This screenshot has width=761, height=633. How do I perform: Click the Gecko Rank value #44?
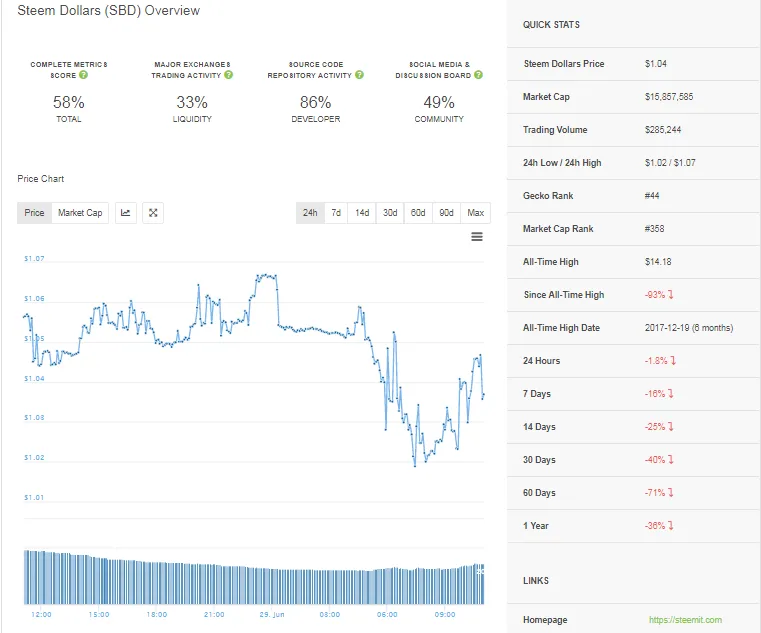coord(652,196)
